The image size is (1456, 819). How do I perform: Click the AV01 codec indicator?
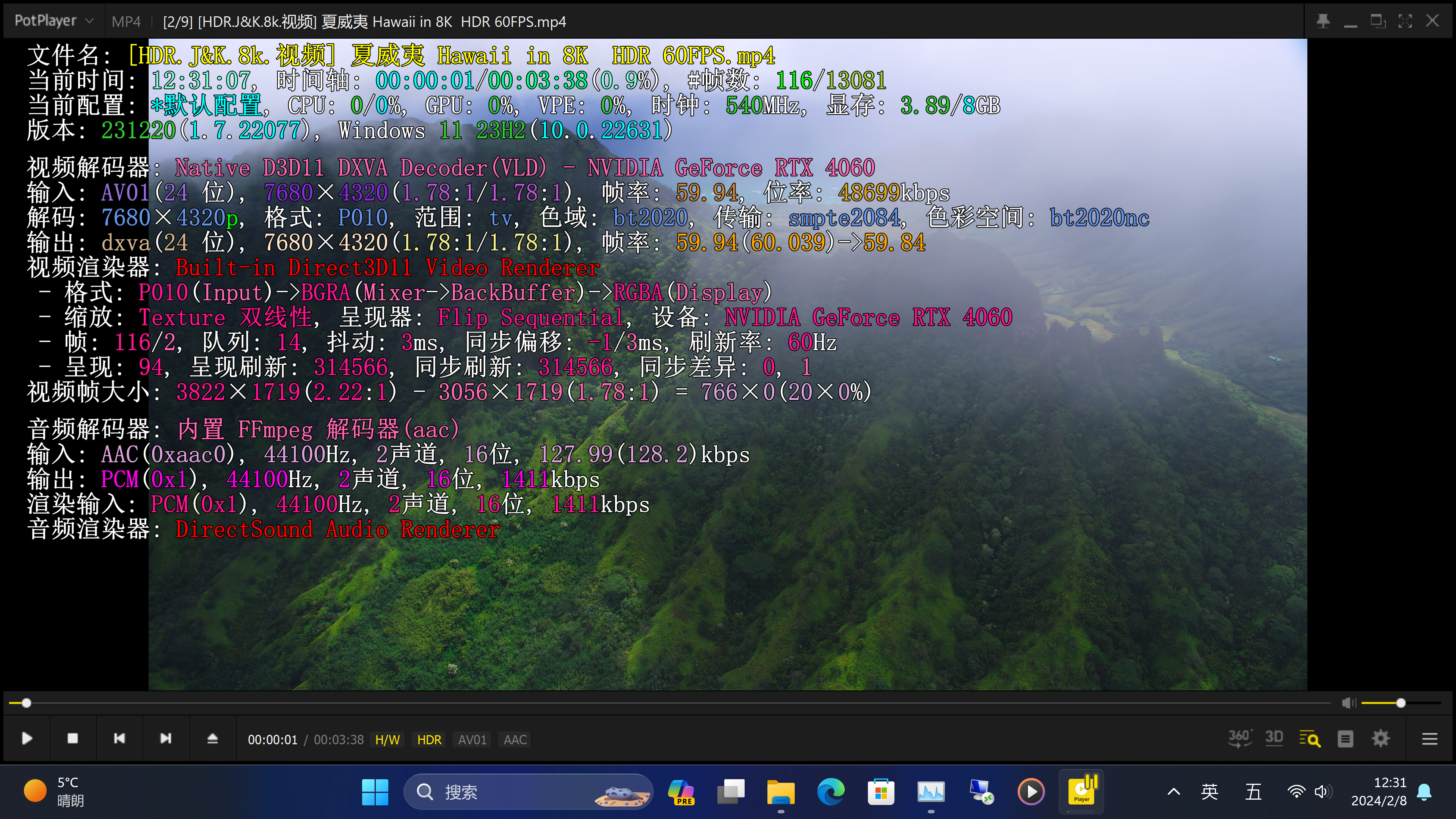(x=471, y=739)
